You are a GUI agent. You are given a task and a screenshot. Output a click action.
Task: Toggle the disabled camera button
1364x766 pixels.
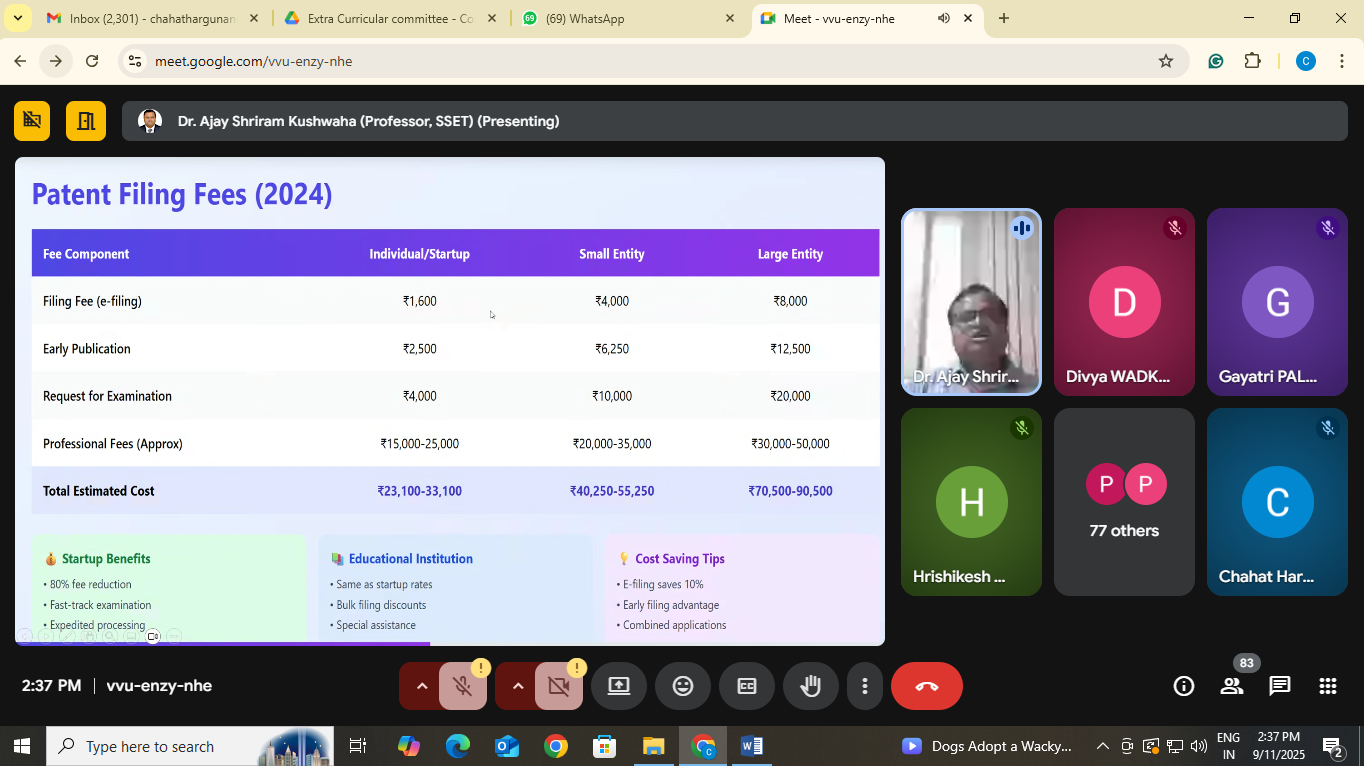558,686
